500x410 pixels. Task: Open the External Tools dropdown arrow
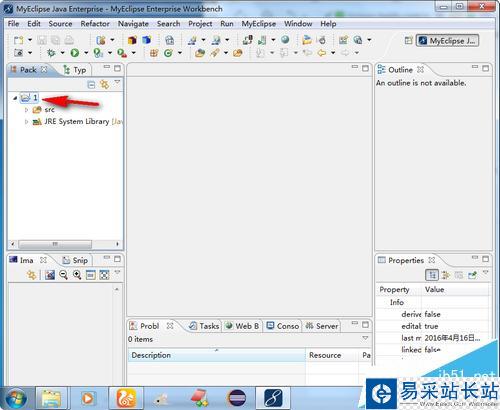click(133, 53)
